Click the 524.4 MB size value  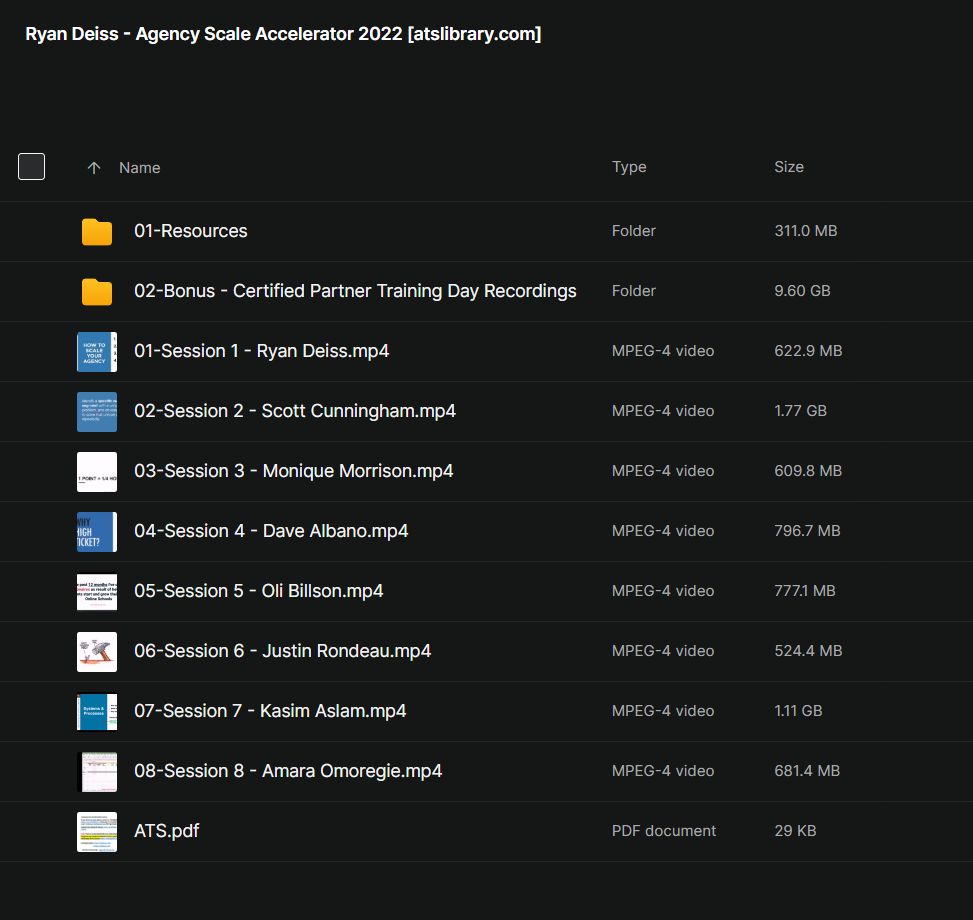808,651
